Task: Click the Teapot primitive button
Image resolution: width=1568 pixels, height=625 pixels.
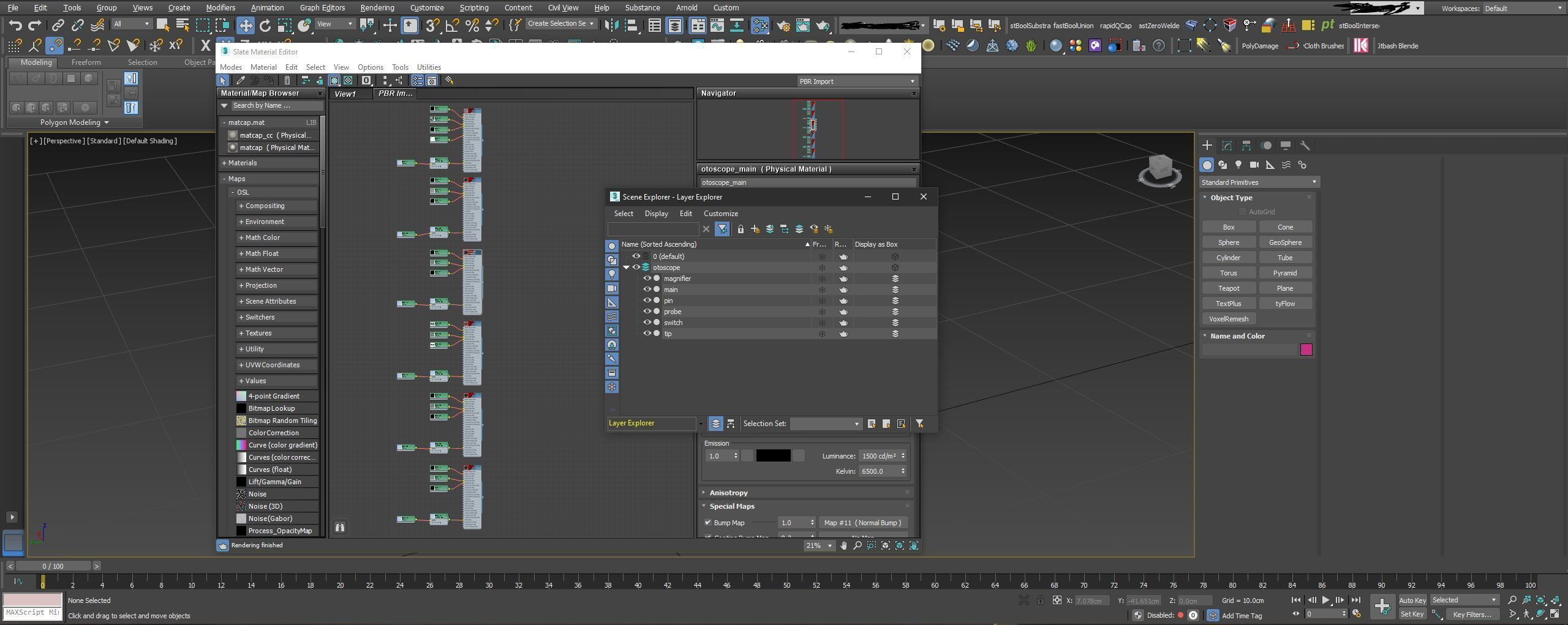Action: [x=1229, y=288]
